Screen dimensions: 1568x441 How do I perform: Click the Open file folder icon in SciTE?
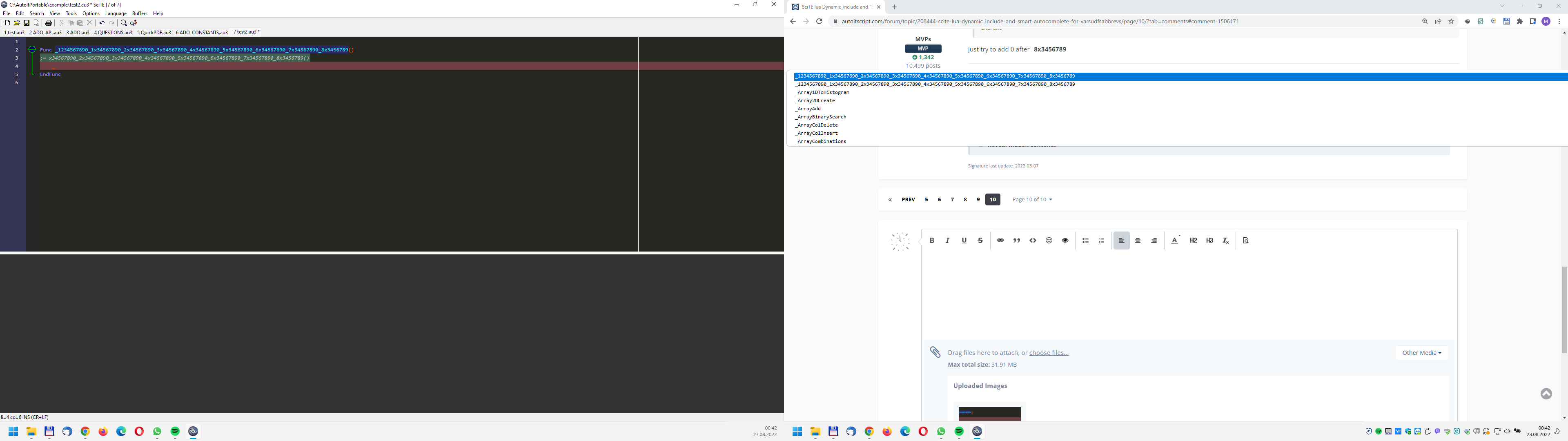point(17,23)
